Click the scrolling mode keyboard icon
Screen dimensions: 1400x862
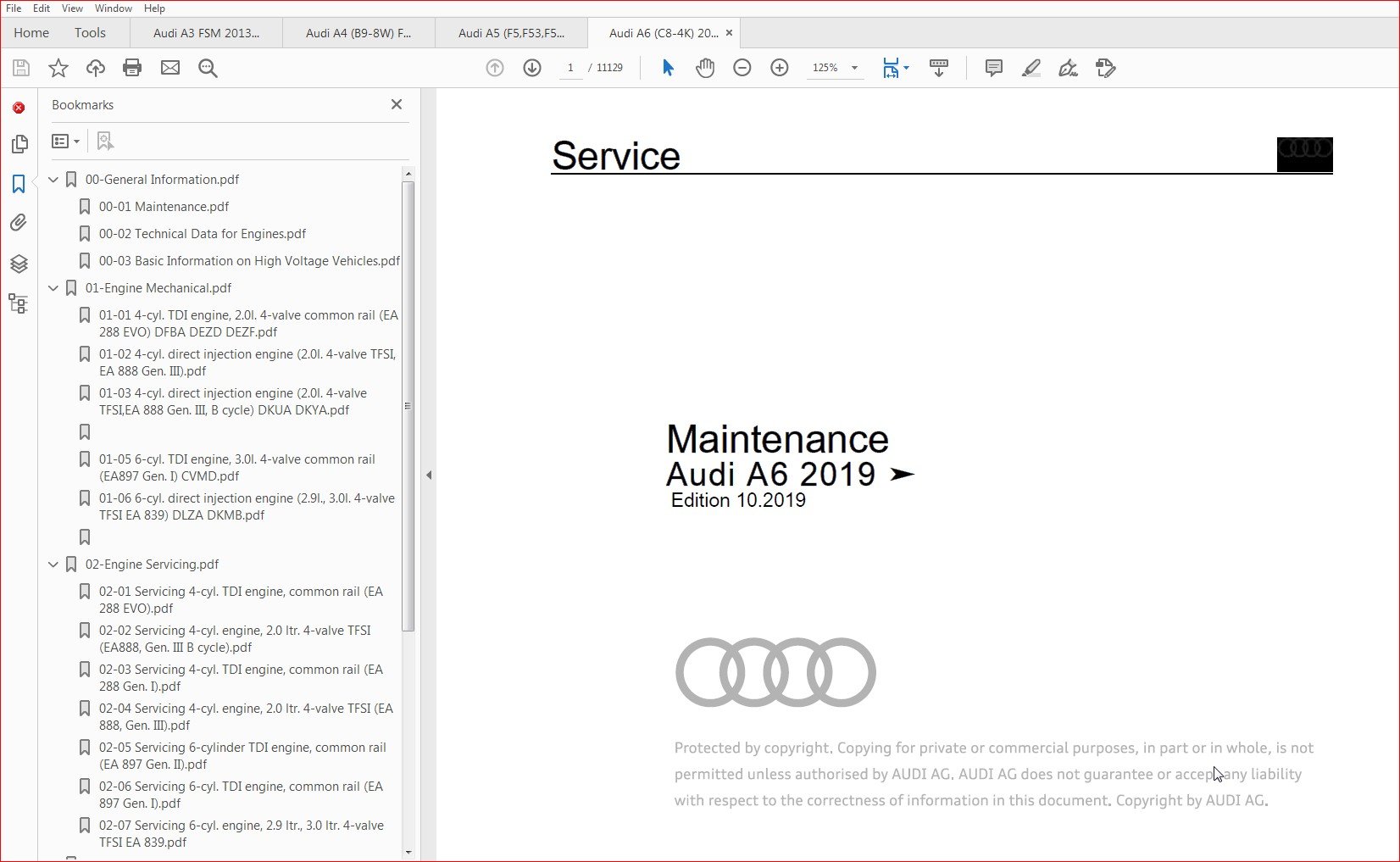click(939, 68)
